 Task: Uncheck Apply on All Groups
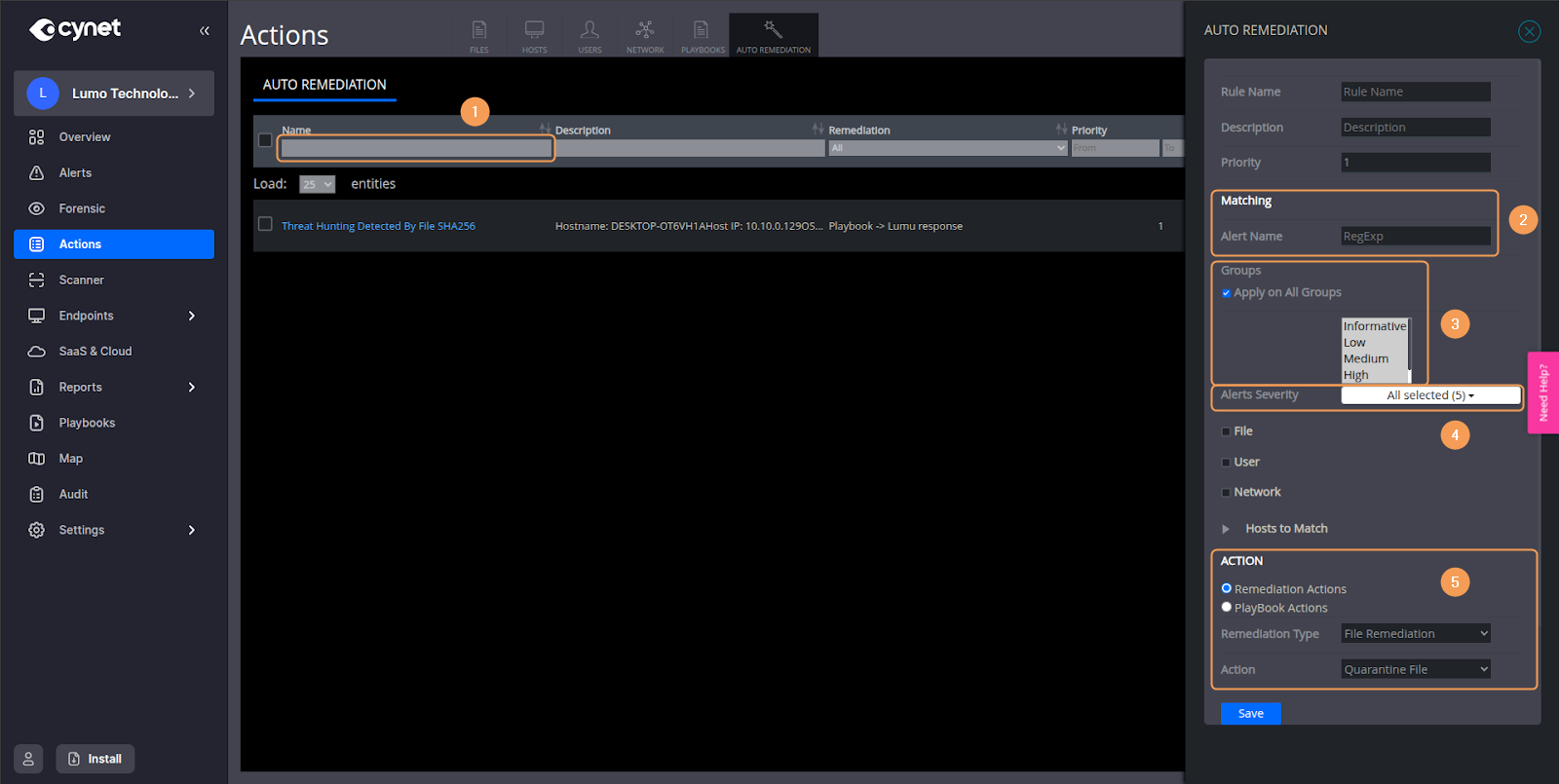click(x=1227, y=293)
